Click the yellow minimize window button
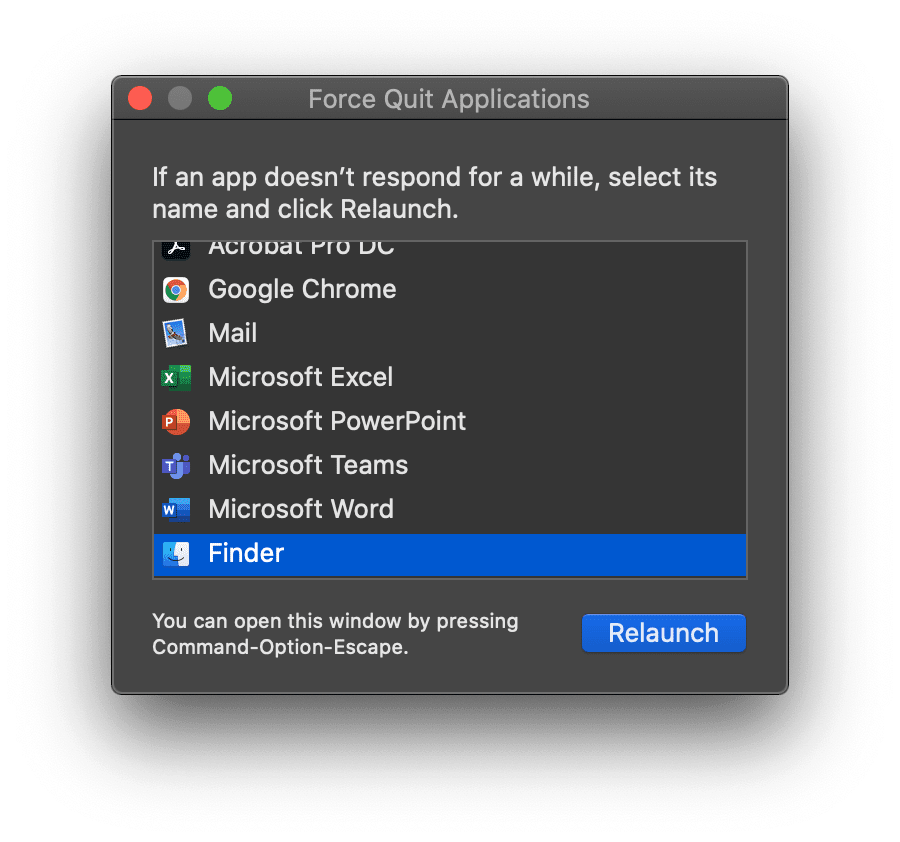 click(x=179, y=98)
